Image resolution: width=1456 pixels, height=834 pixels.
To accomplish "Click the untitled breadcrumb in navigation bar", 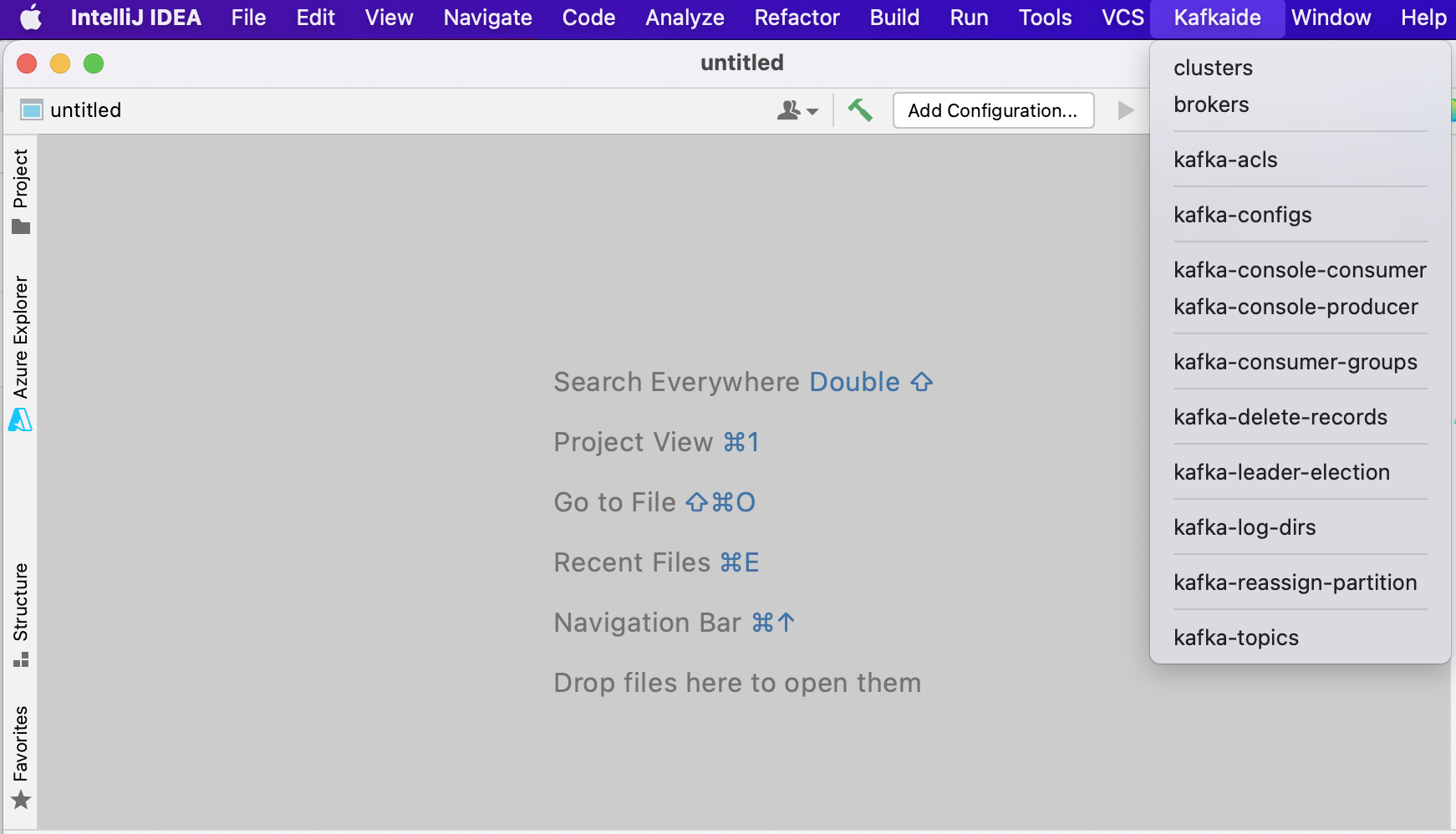I will pyautogui.click(x=85, y=109).
